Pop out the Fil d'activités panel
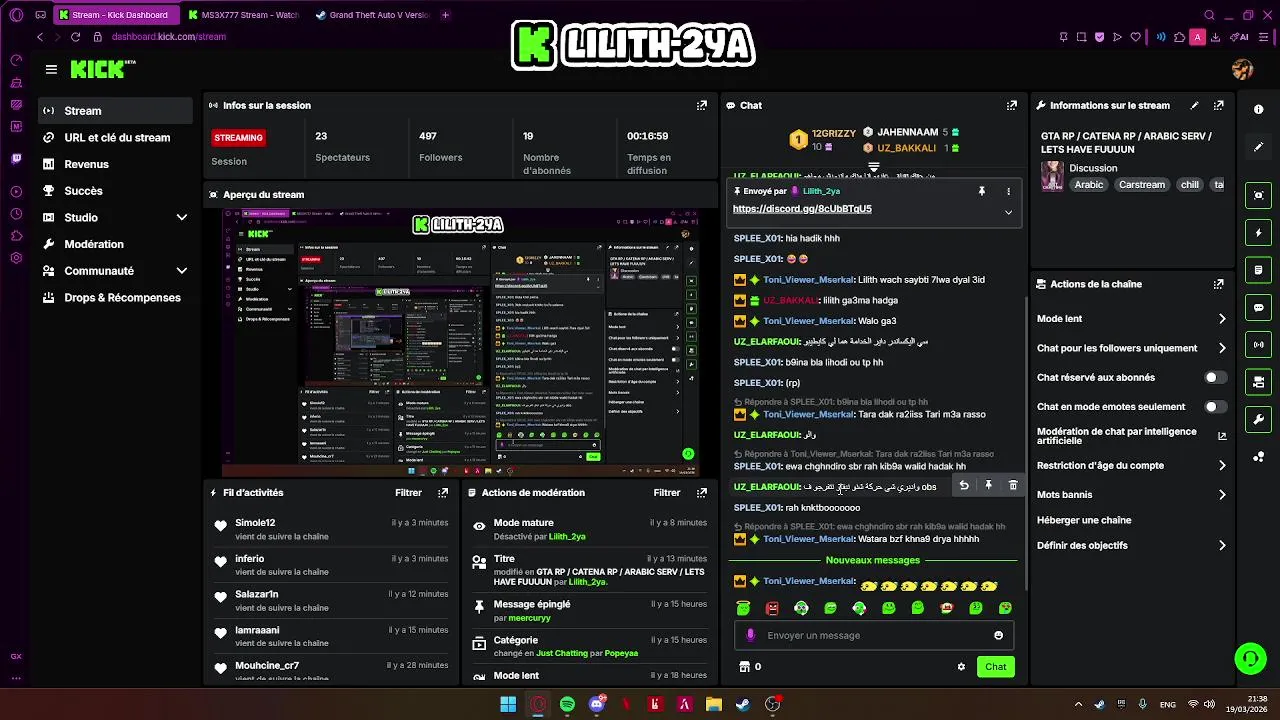Image resolution: width=1280 pixels, height=720 pixels. click(443, 492)
